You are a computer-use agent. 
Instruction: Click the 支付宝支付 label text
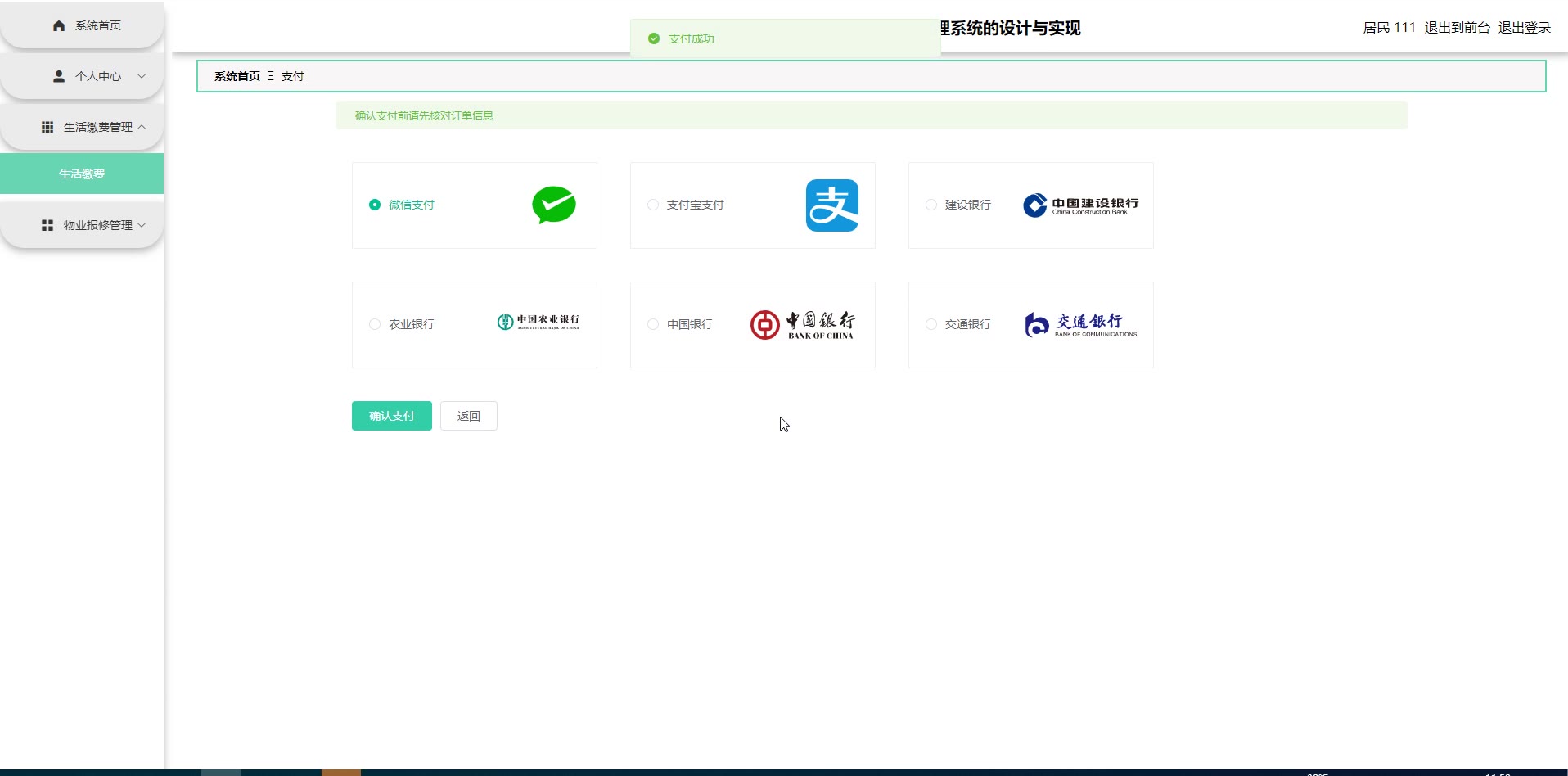[696, 205]
